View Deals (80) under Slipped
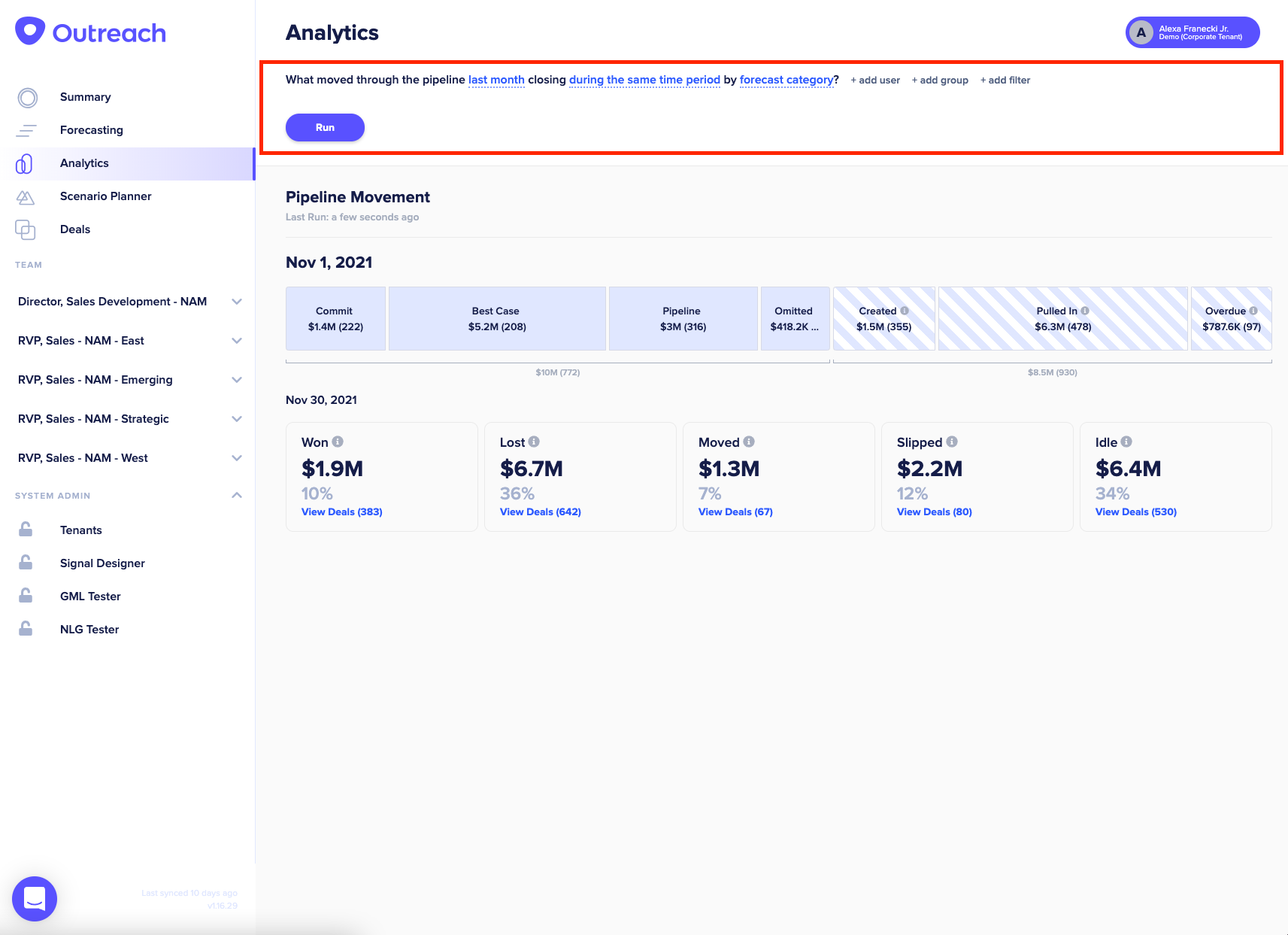 pyautogui.click(x=935, y=512)
